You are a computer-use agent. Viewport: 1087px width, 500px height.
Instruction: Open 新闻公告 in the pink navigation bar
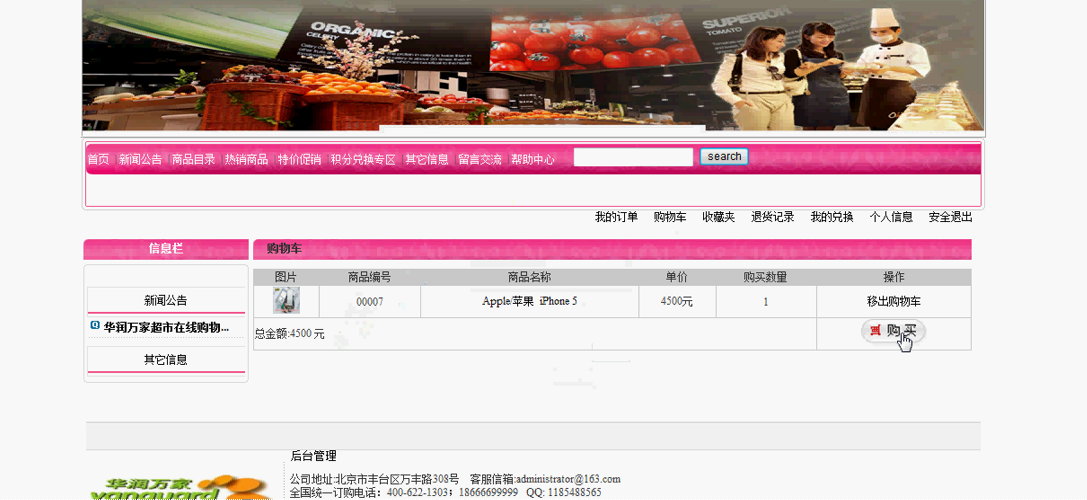(140, 160)
